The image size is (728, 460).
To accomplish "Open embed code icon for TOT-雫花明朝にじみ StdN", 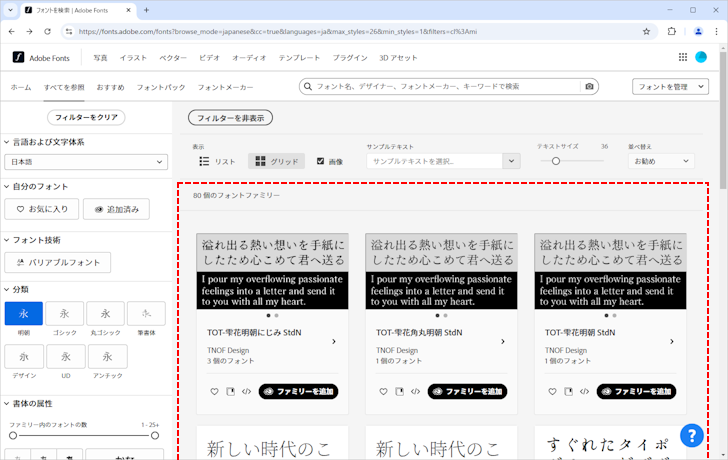I will point(246,391).
